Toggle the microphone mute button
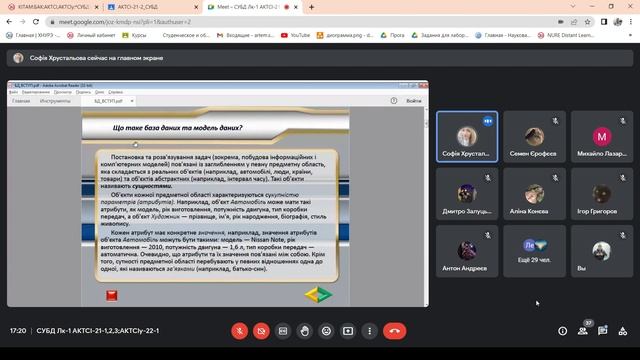Screen dimensions: 640x360 tap(240, 331)
